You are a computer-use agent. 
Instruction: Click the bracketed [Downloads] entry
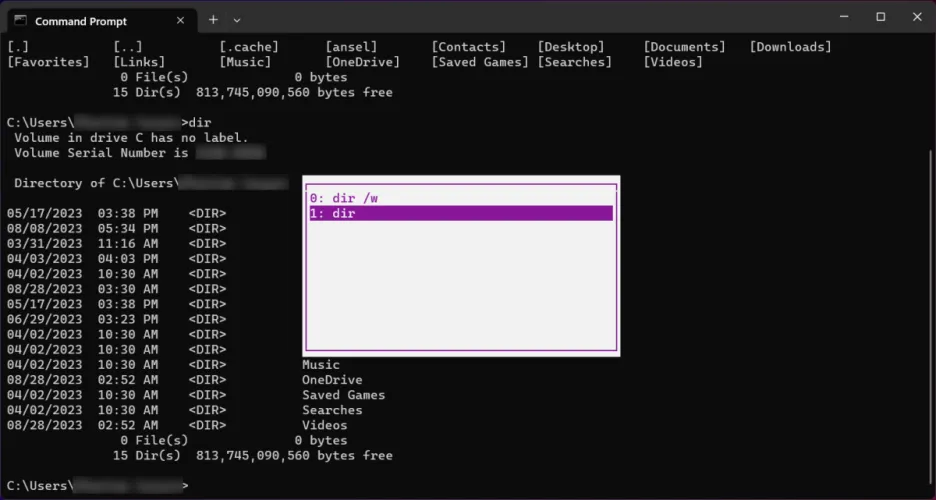pos(790,47)
